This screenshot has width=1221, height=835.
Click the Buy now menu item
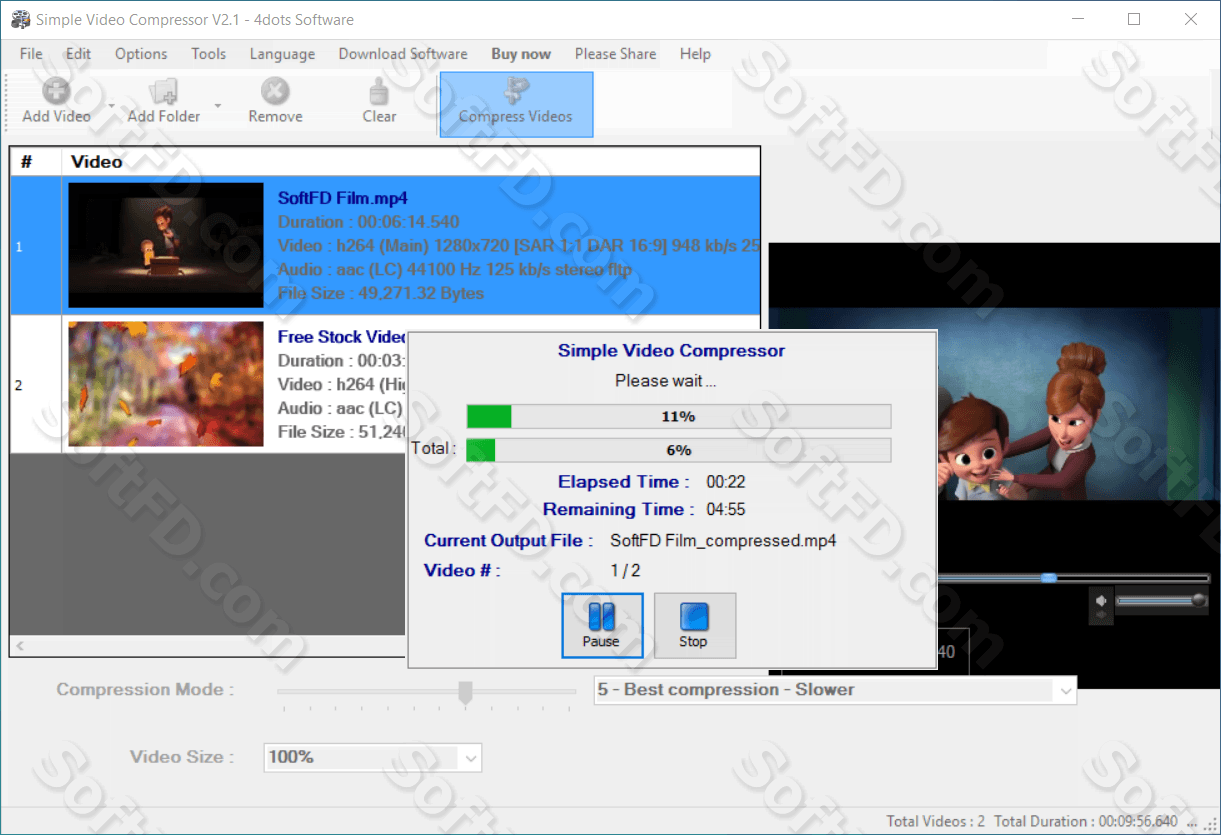pyautogui.click(x=521, y=54)
